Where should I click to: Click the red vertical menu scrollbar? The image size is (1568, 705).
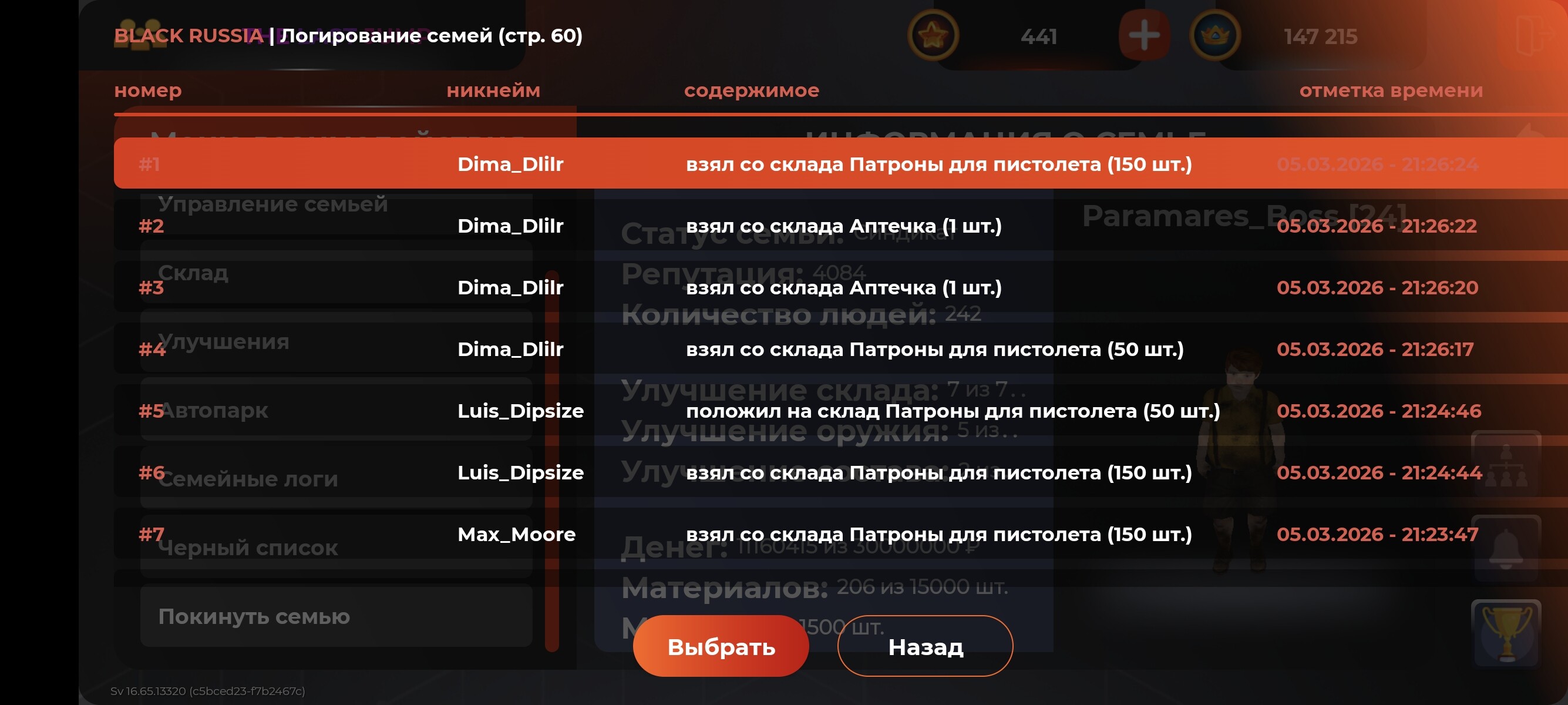click(552, 461)
